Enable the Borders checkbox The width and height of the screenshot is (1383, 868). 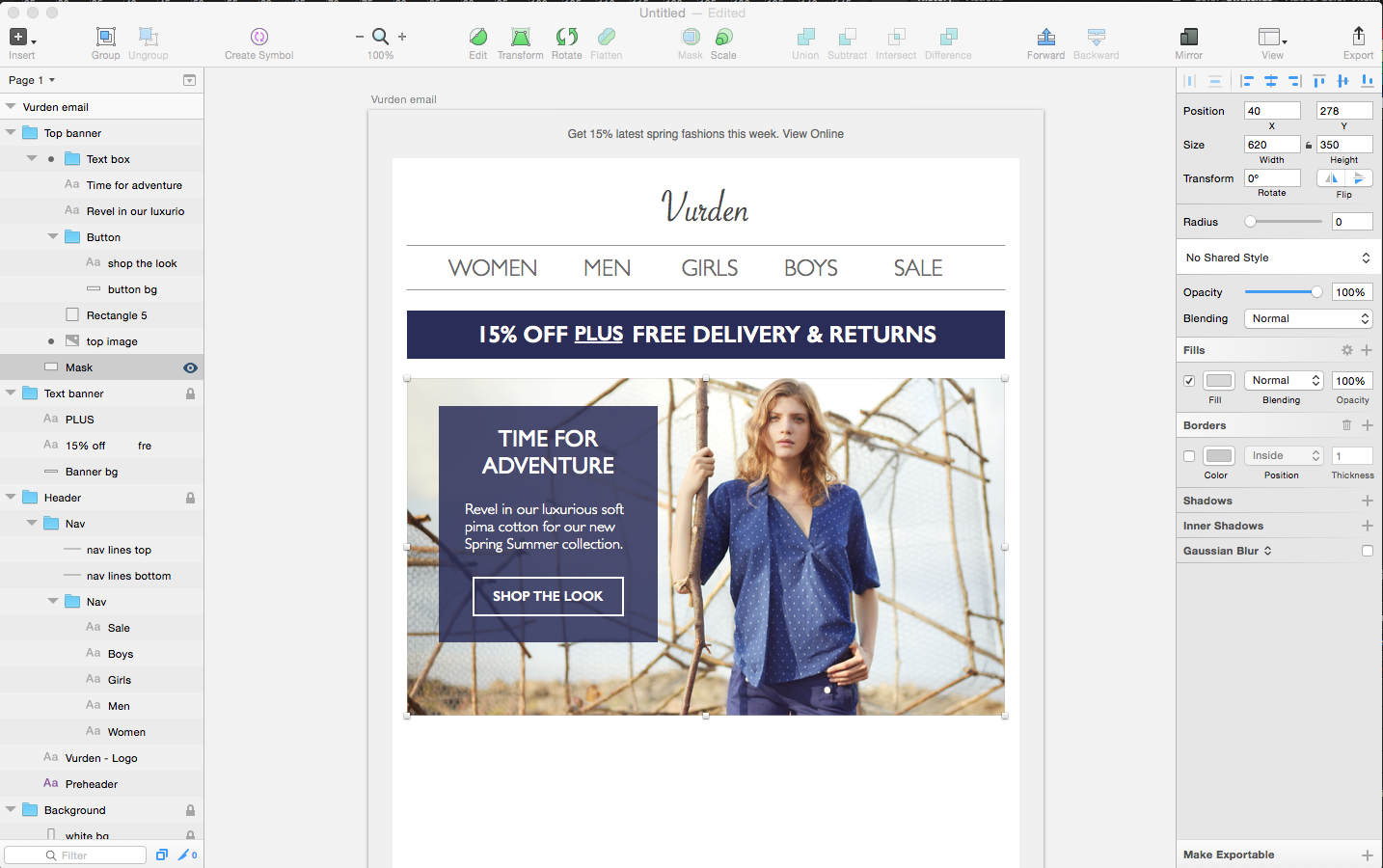pos(1189,456)
